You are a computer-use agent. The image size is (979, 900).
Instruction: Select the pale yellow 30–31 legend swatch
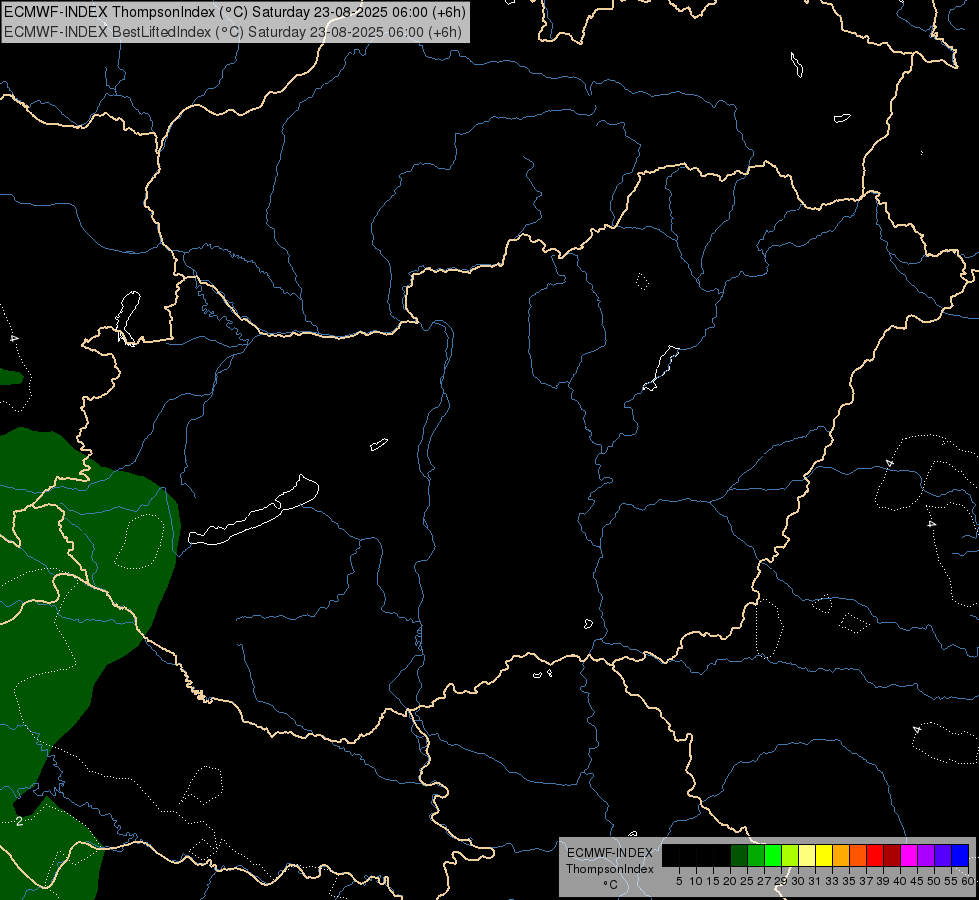(807, 855)
